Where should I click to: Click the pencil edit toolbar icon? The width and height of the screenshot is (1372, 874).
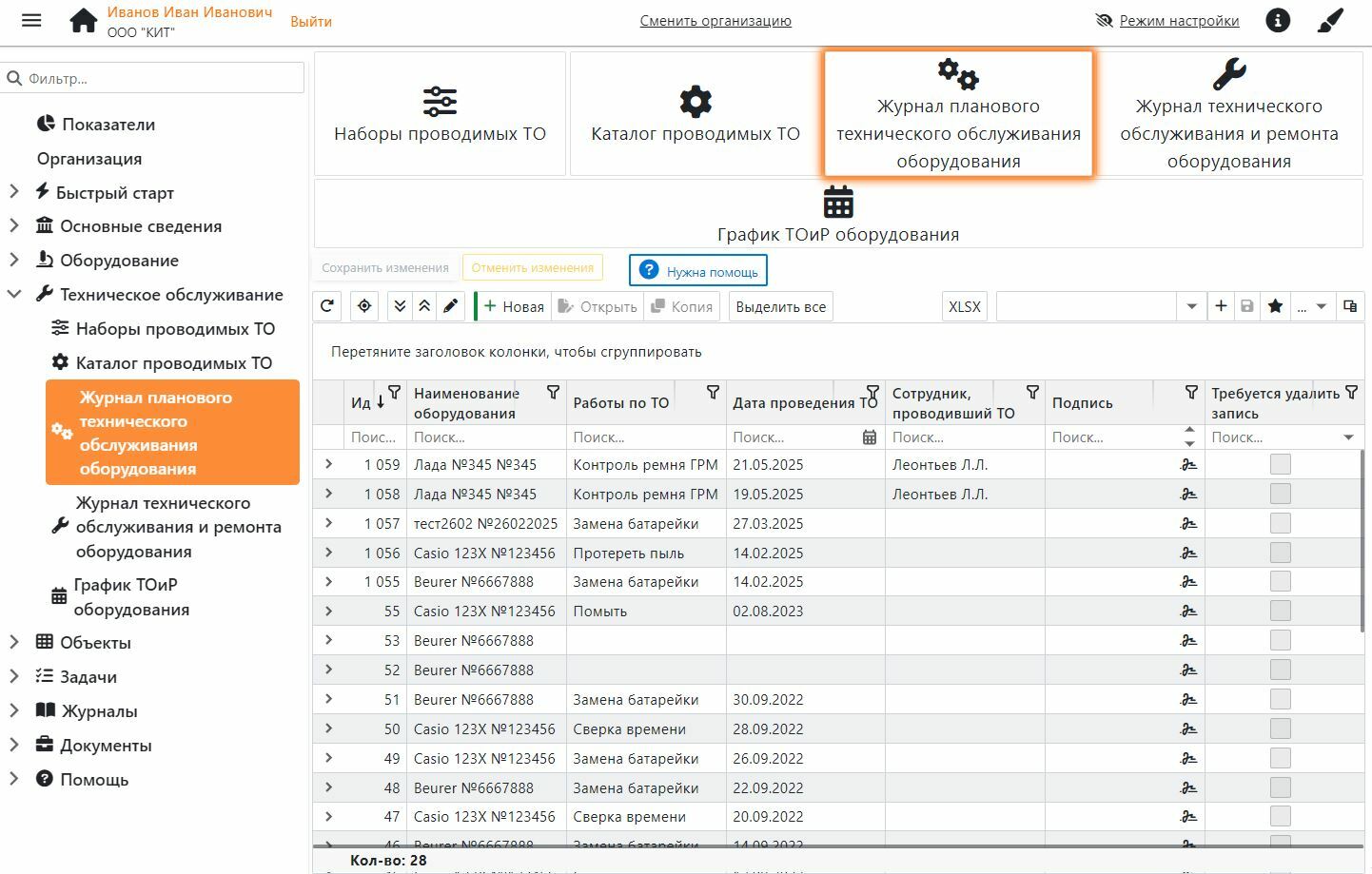pos(450,306)
